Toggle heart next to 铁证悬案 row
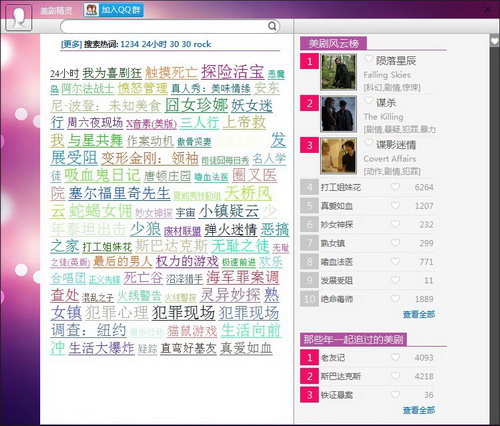This screenshot has width=500, height=426. point(395,395)
